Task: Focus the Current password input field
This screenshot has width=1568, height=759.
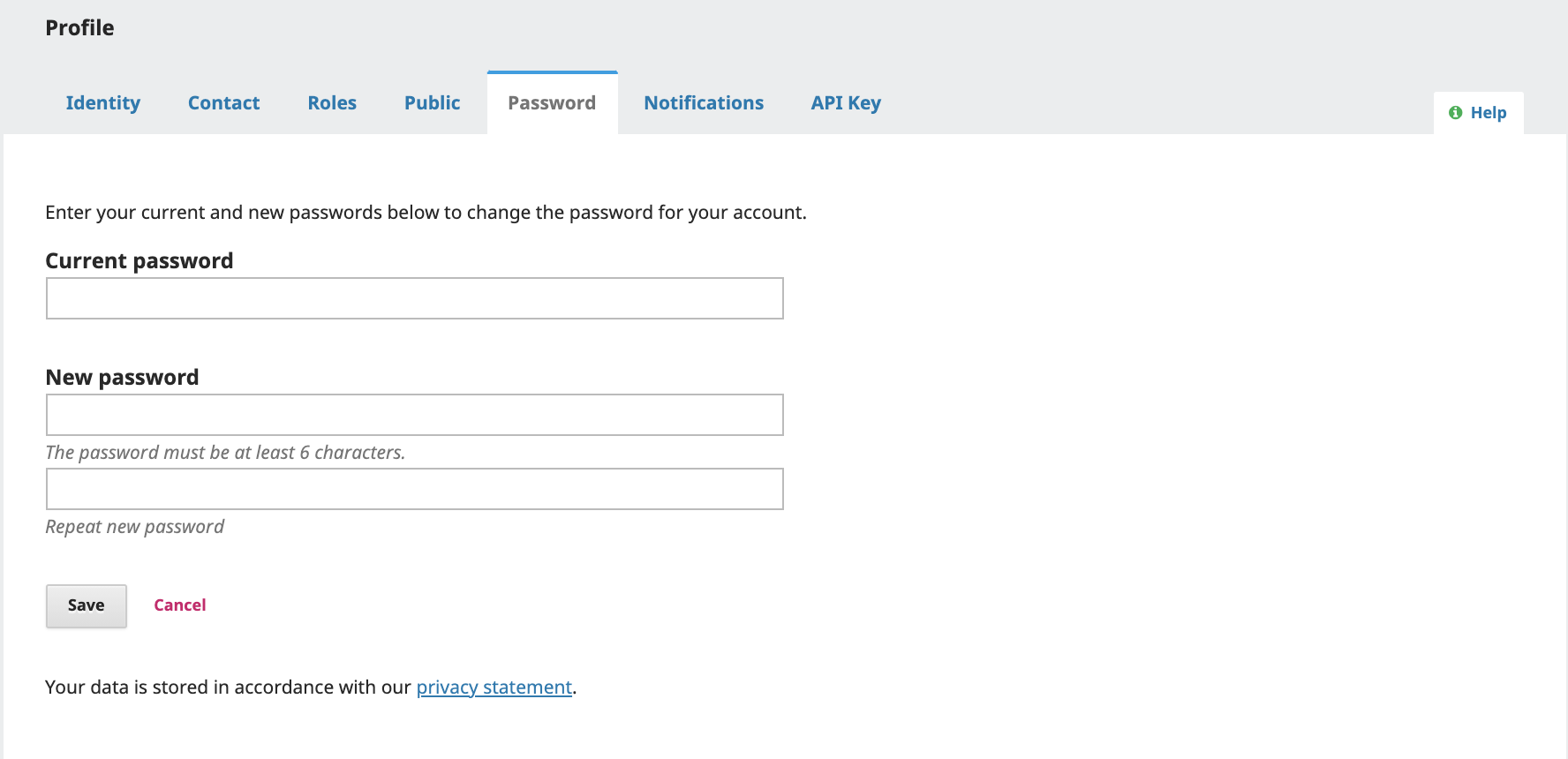Action: [x=414, y=298]
